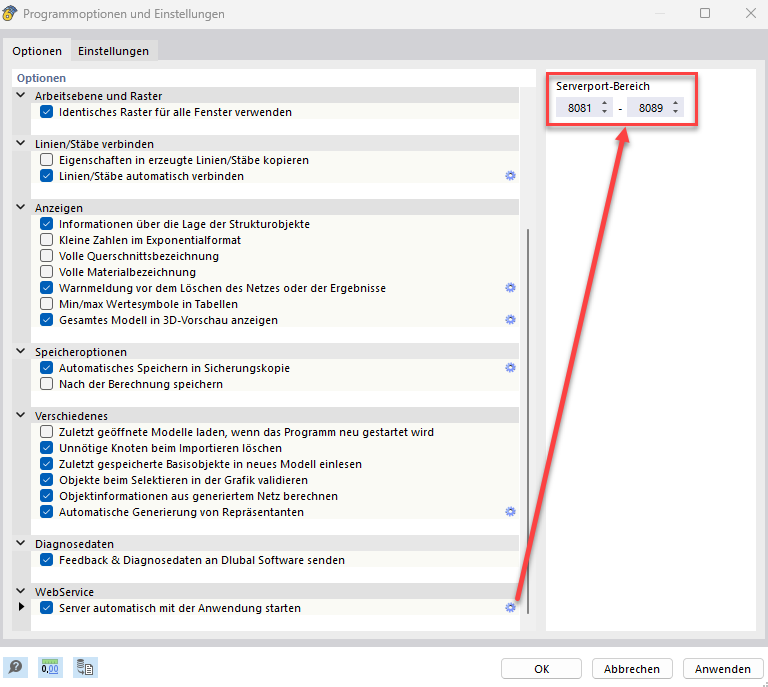Enable Min/max Wertesymbole in Tabellen

pos(47,304)
